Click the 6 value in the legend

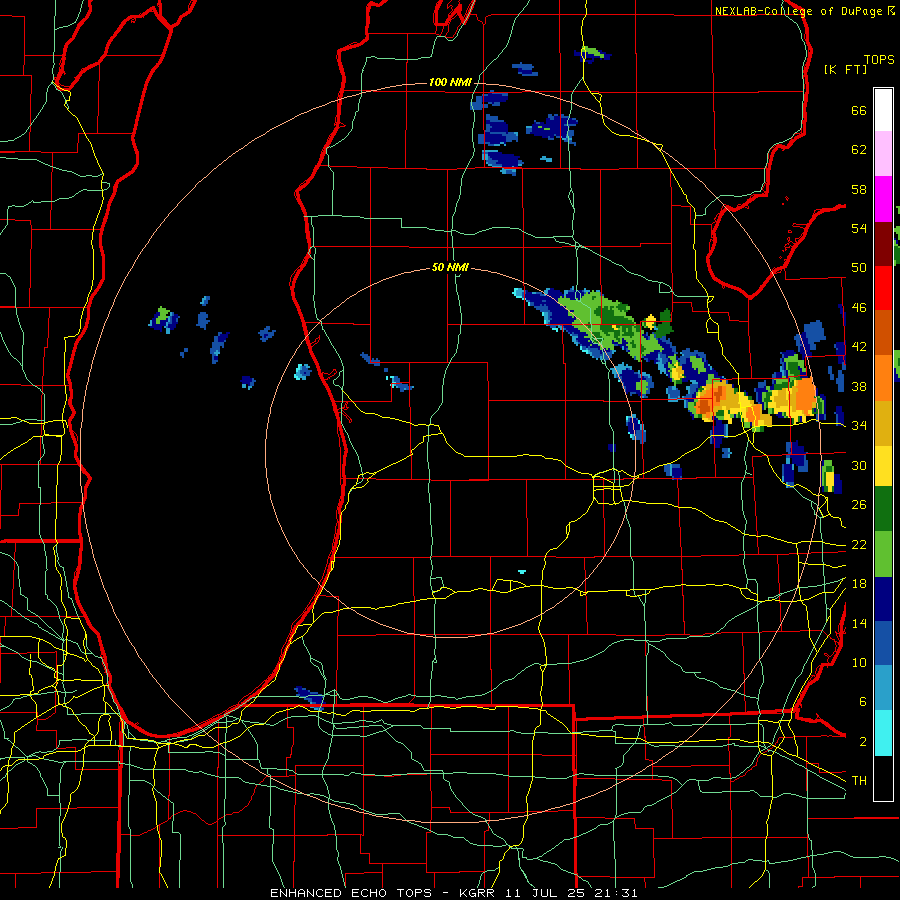point(863,702)
